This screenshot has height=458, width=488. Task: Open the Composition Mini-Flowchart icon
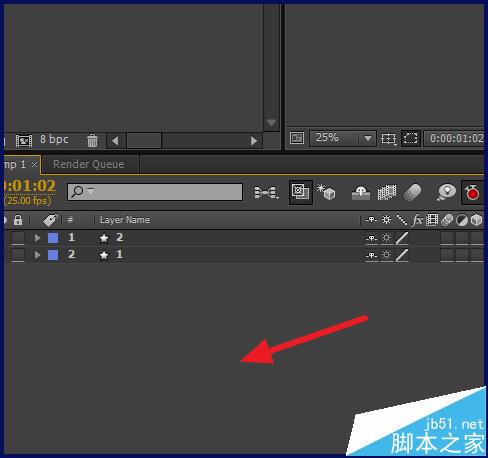pyautogui.click(x=266, y=192)
